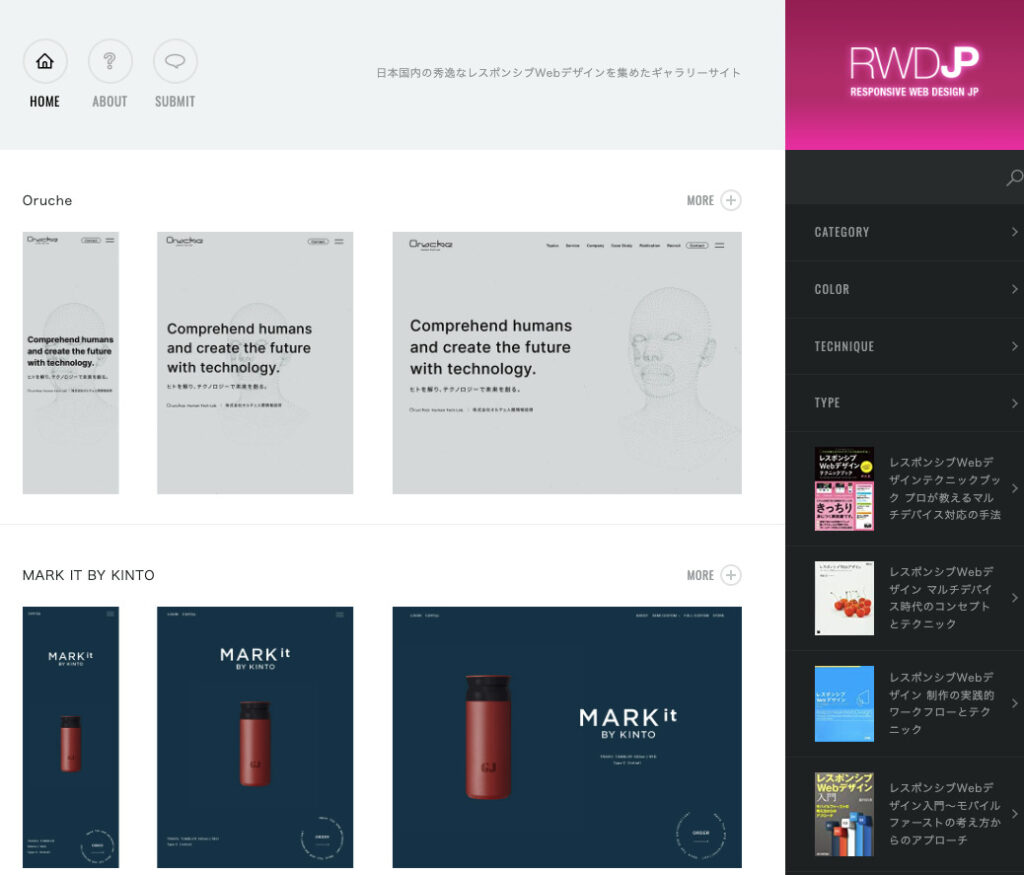Click chevron beside the マルチデバイス時代 book entry
This screenshot has height=875, width=1024.
pos(1014,598)
